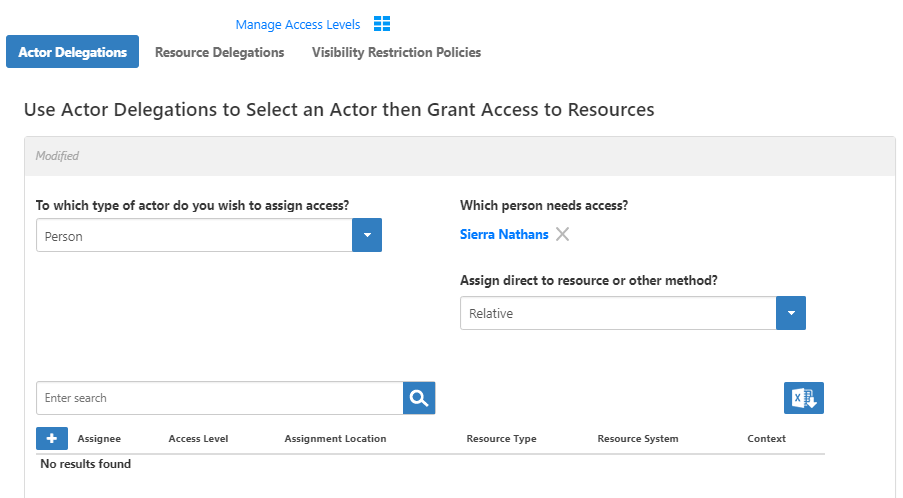Click the Manage Access Levels grid icon
The height and width of the screenshot is (498, 903).
click(382, 24)
